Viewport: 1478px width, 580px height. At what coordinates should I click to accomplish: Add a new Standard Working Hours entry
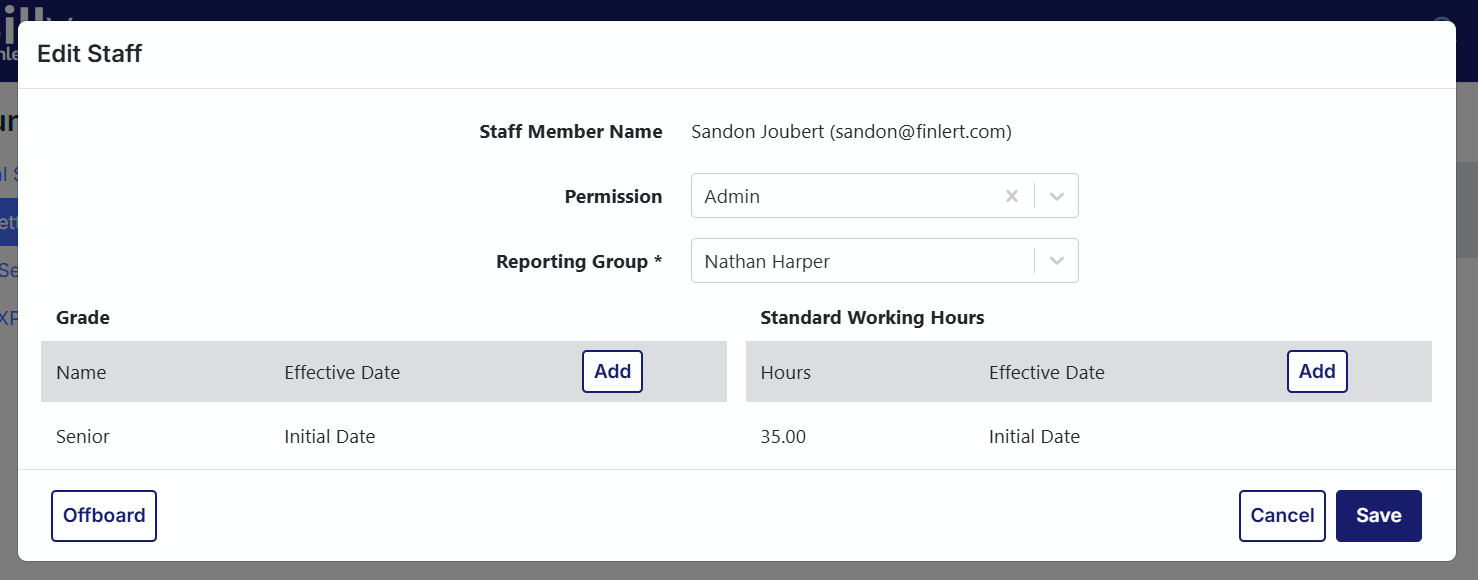point(1316,372)
